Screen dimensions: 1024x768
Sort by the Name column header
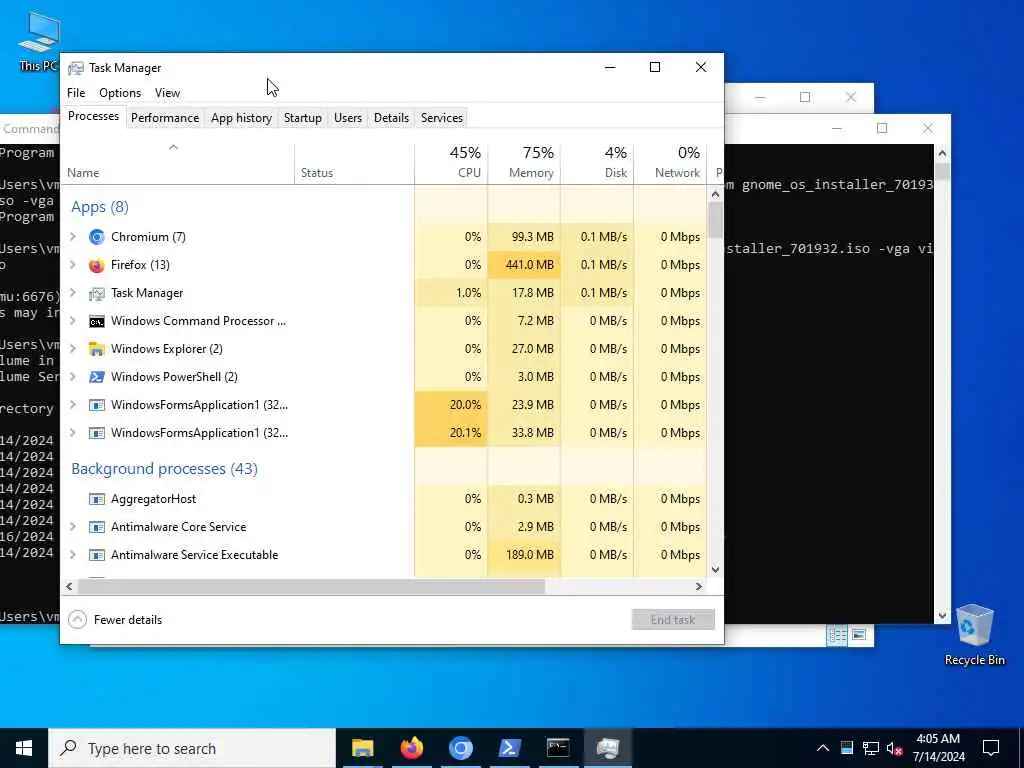(x=177, y=163)
